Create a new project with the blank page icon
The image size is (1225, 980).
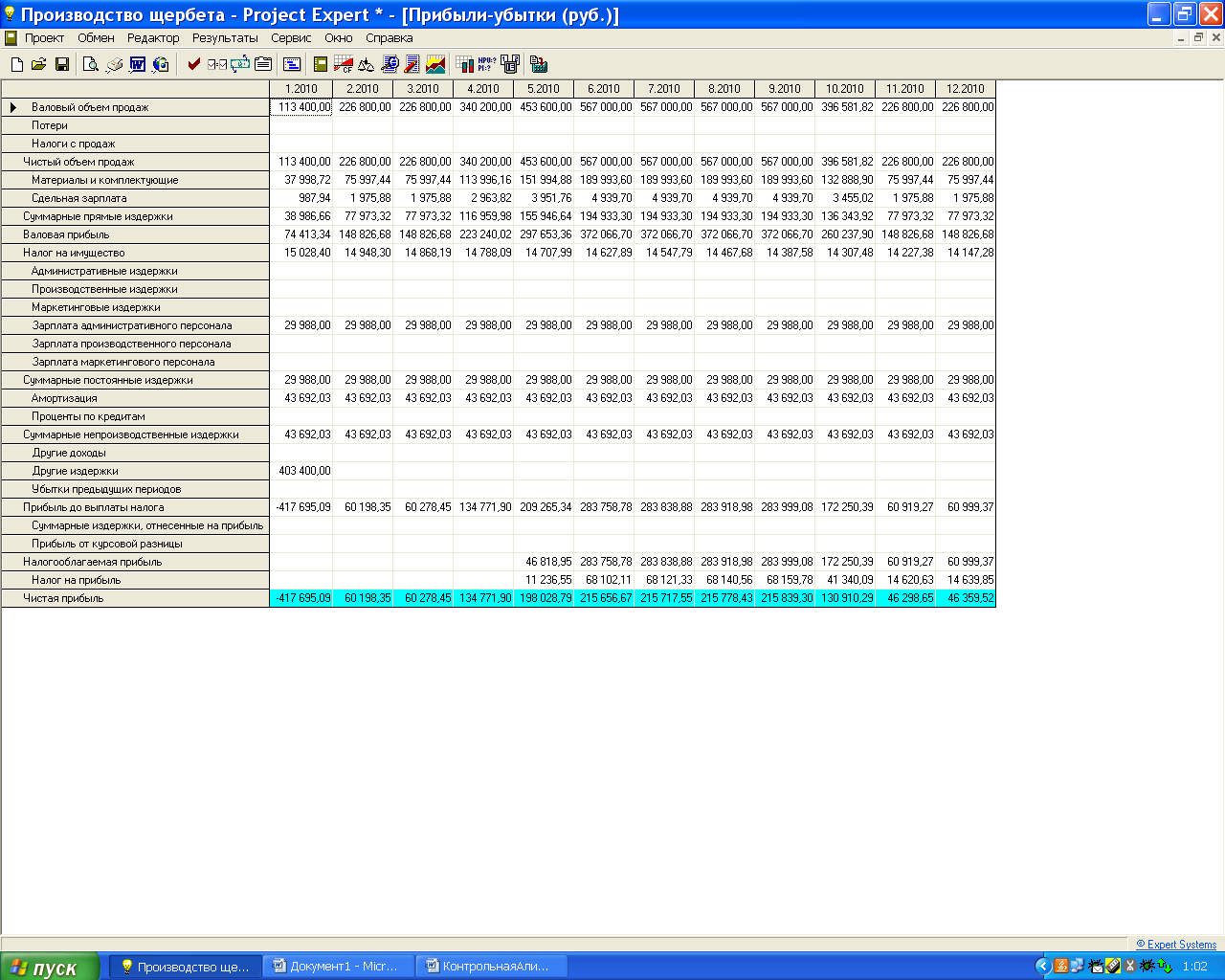(17, 64)
